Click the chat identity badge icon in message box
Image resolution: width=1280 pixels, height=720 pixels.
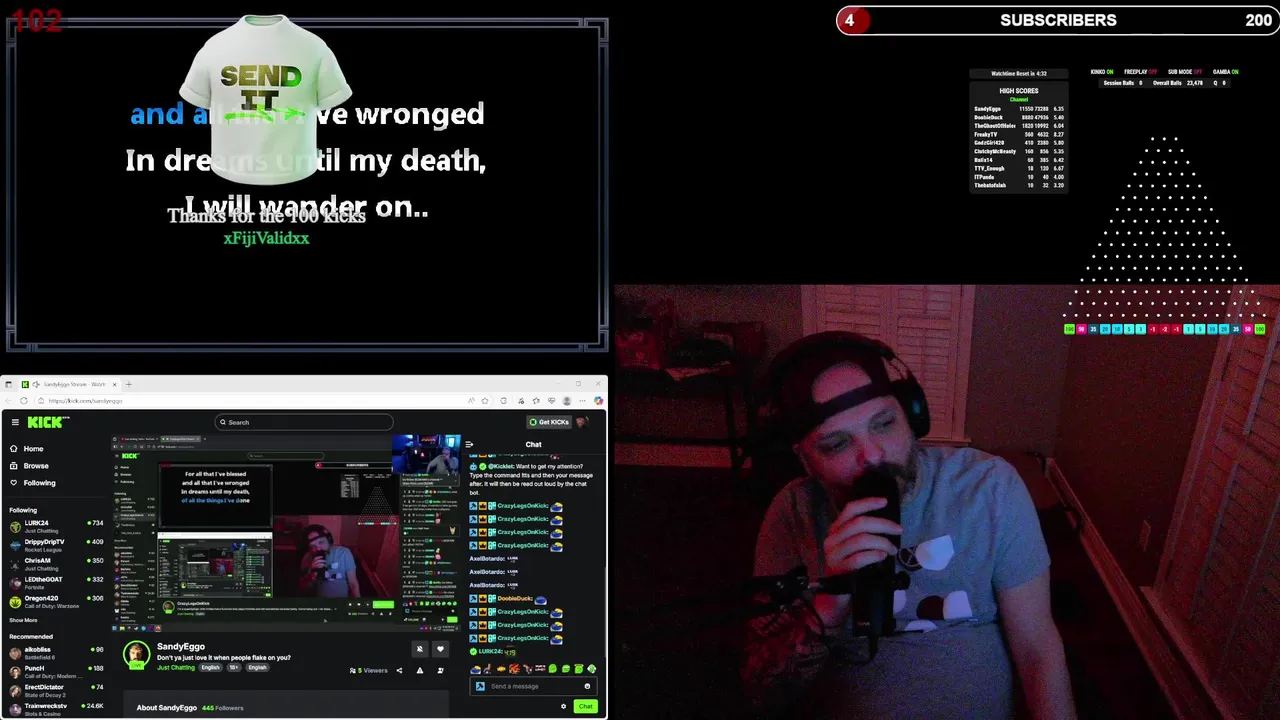pyautogui.click(x=480, y=686)
